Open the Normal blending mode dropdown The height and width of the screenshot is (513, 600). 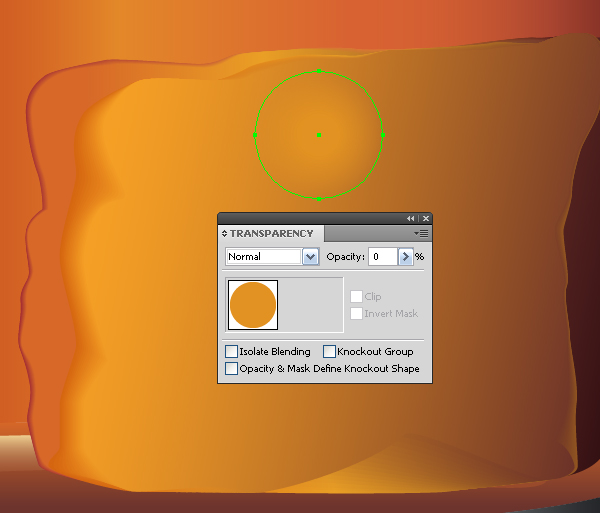pyautogui.click(x=310, y=257)
